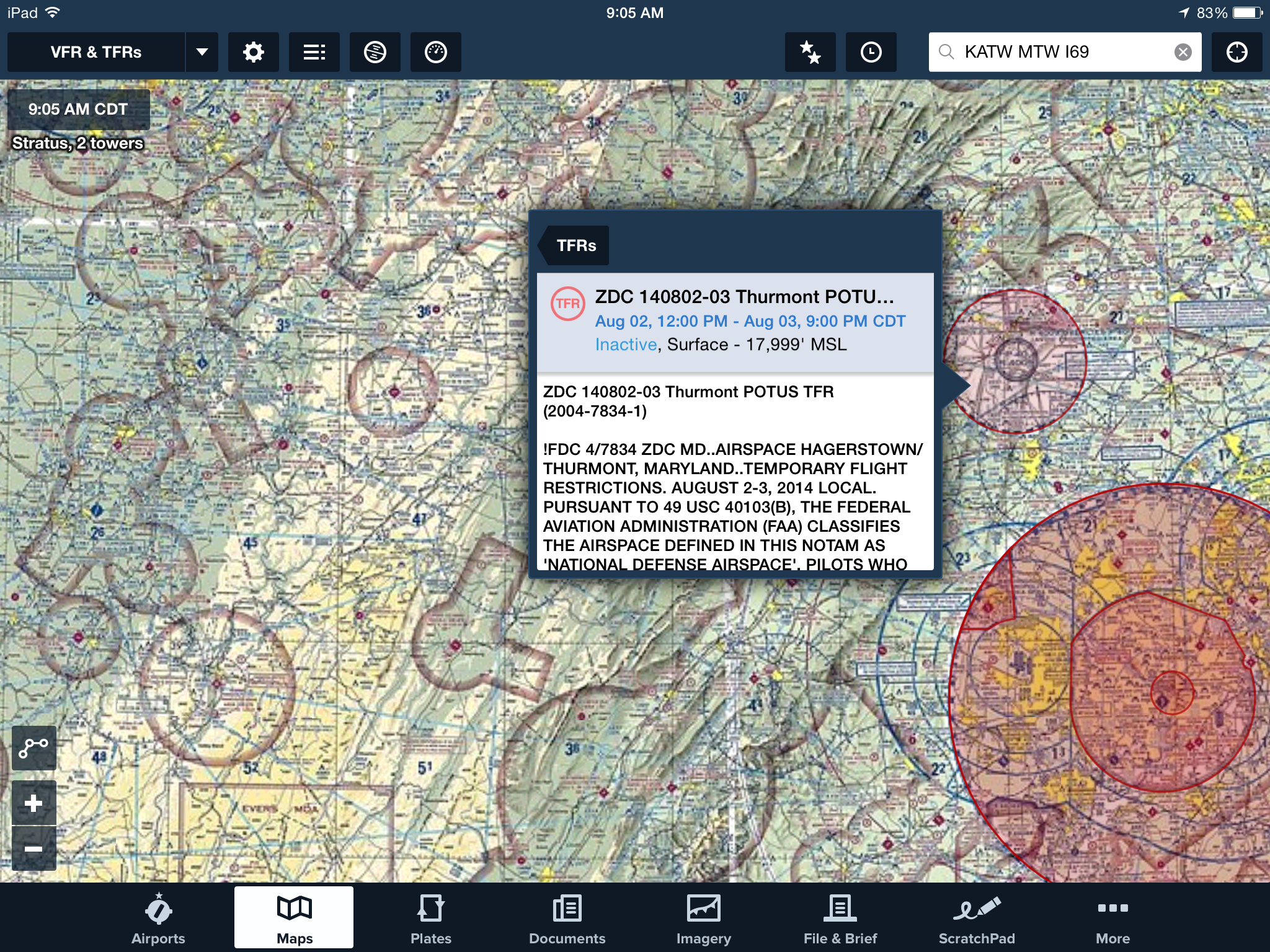
Task: Open the File & Brief tab
Action: [x=840, y=920]
